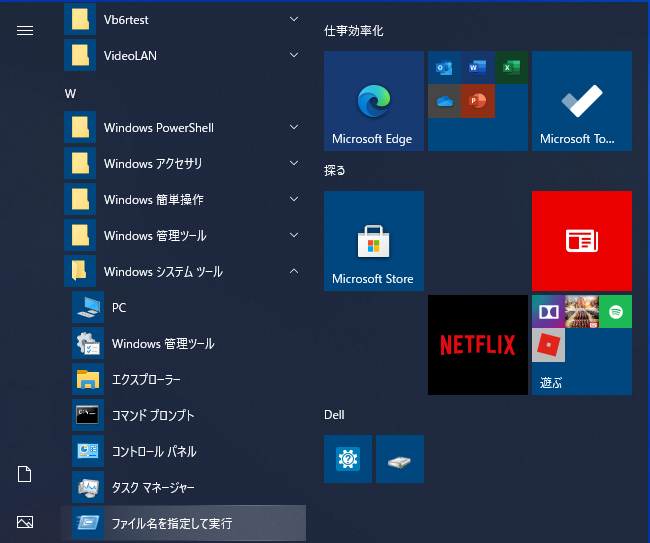Expand the Vb6rtest folder chevron
This screenshot has width=650, height=543.
[294, 19]
